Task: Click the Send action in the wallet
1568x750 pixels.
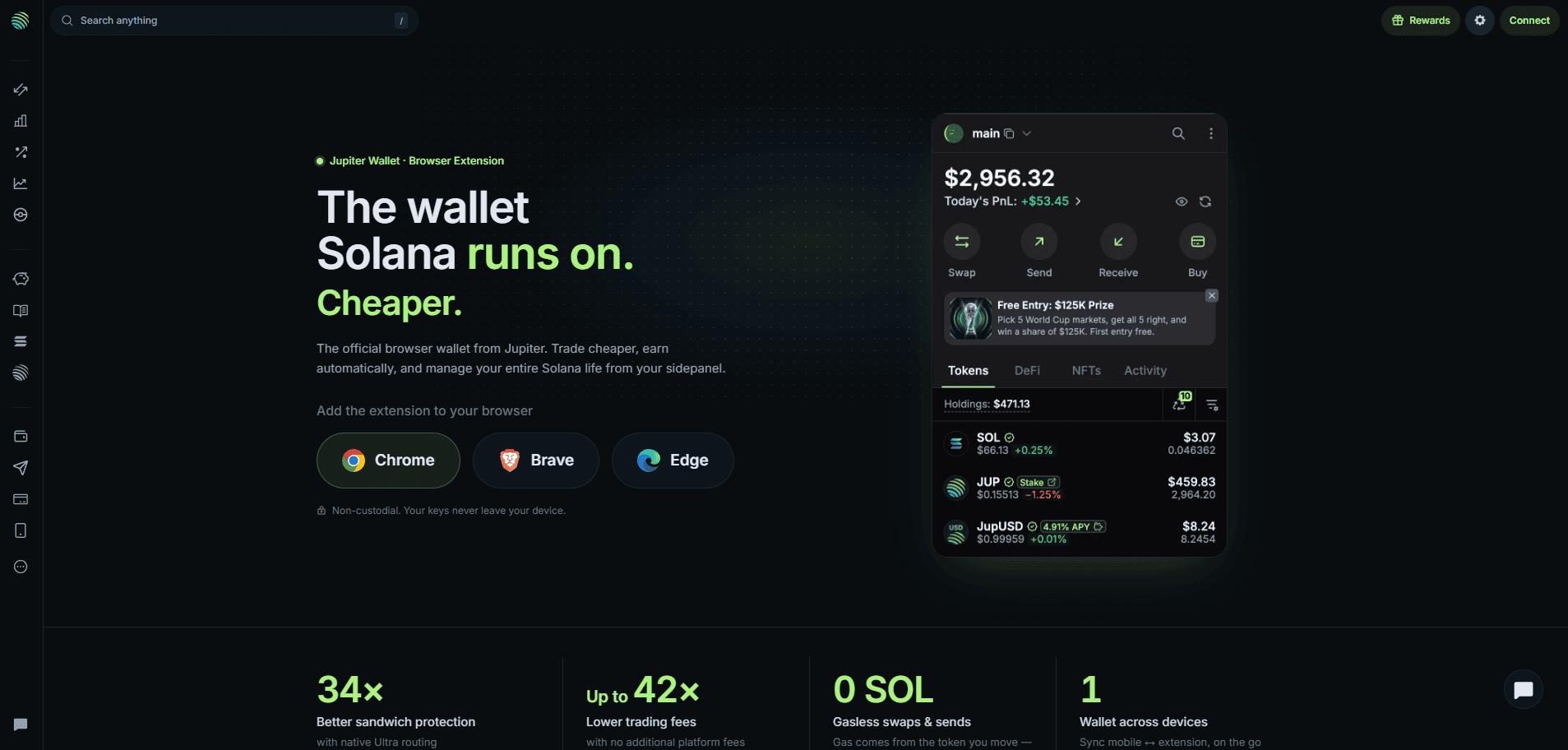Action: [x=1039, y=251]
